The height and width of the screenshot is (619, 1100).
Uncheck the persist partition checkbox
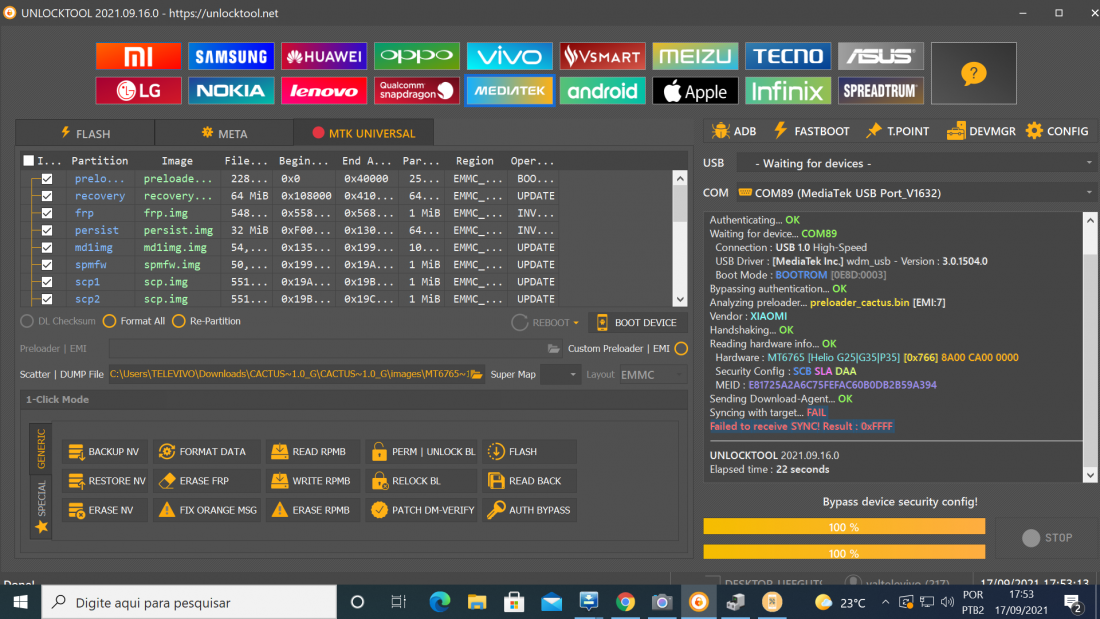coord(47,230)
